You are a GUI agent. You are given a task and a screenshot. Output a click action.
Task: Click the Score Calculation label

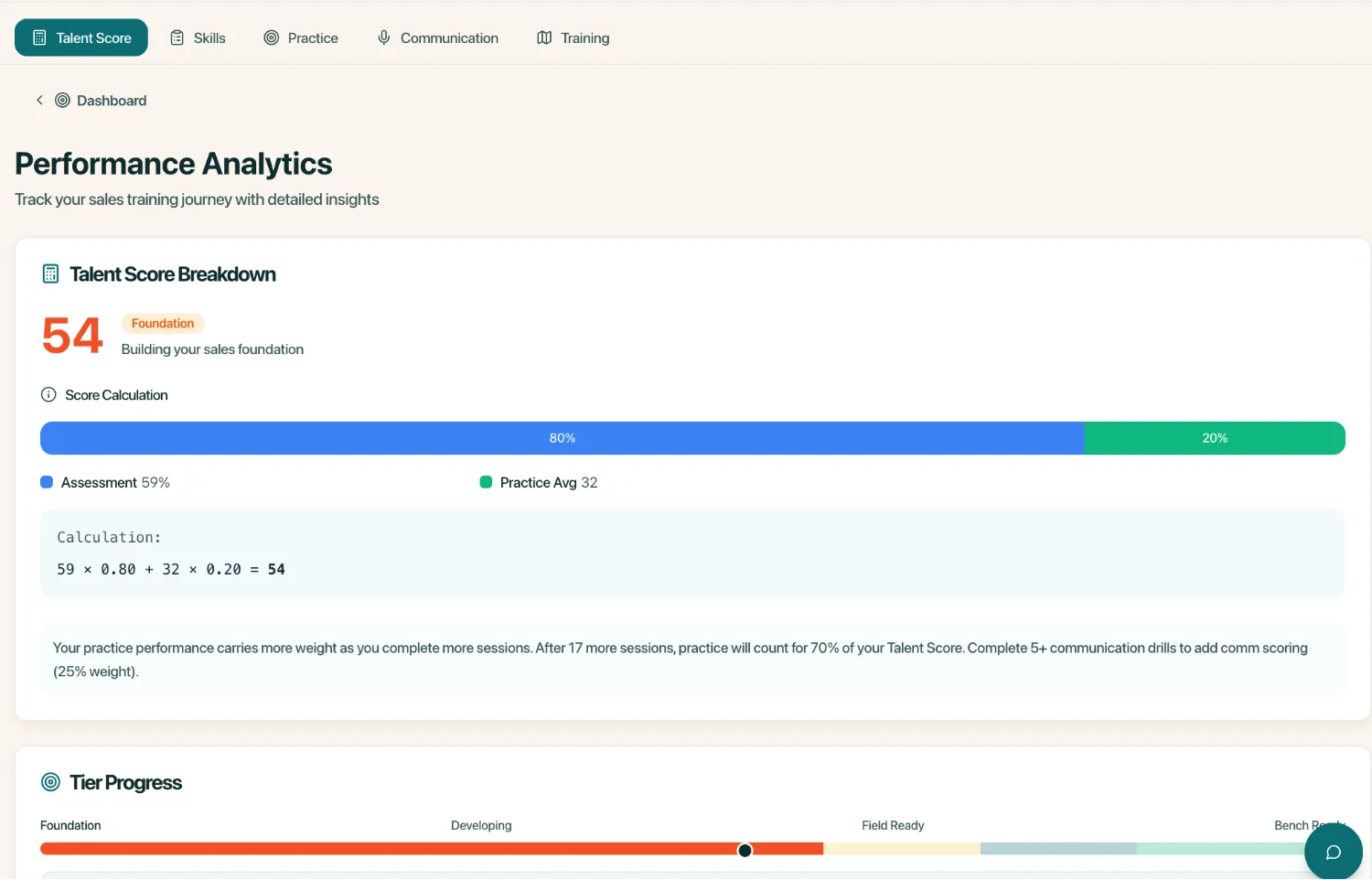click(116, 395)
